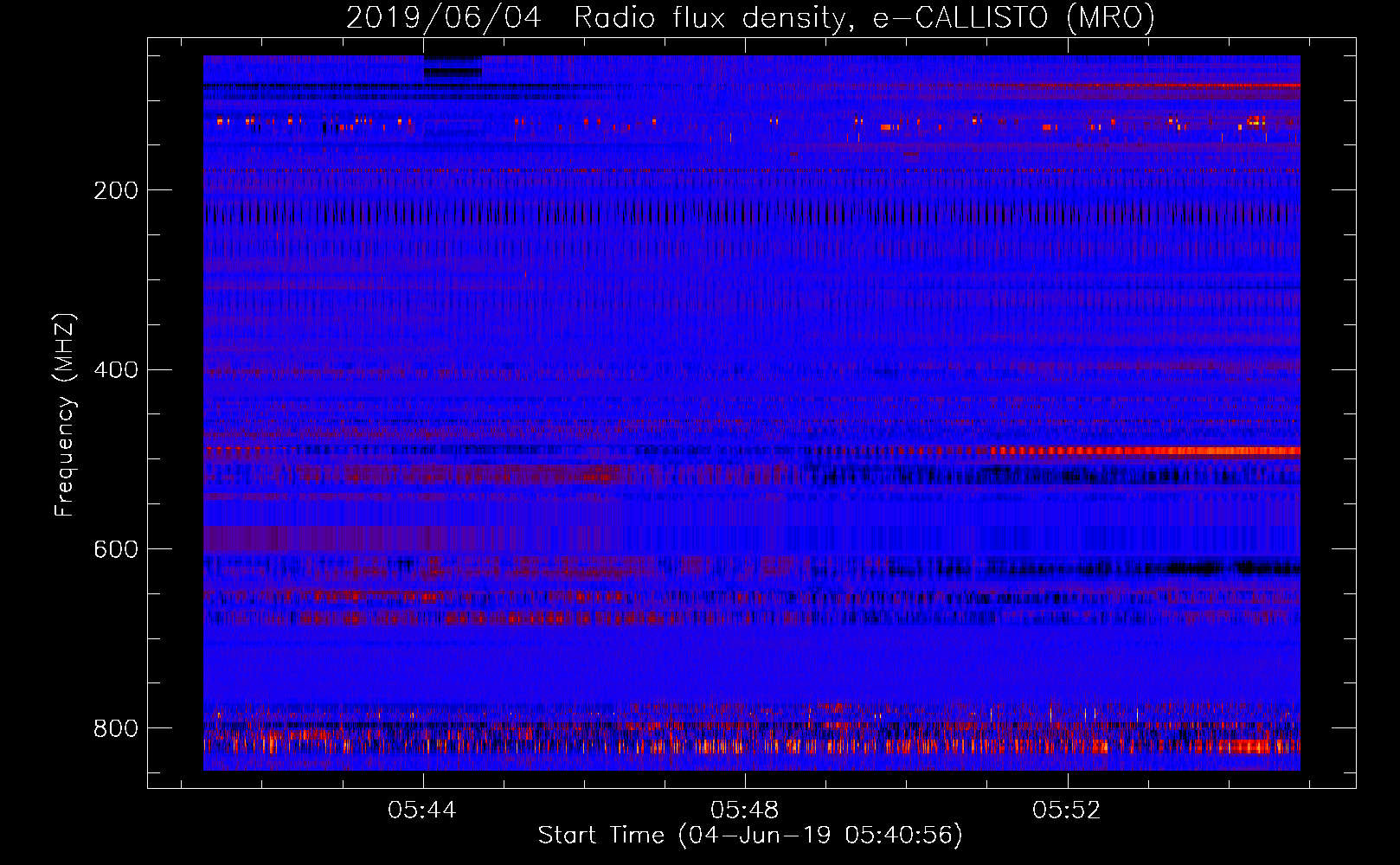Click the 200 frequency tick label
This screenshot has height=865, width=1400.
coord(116,190)
